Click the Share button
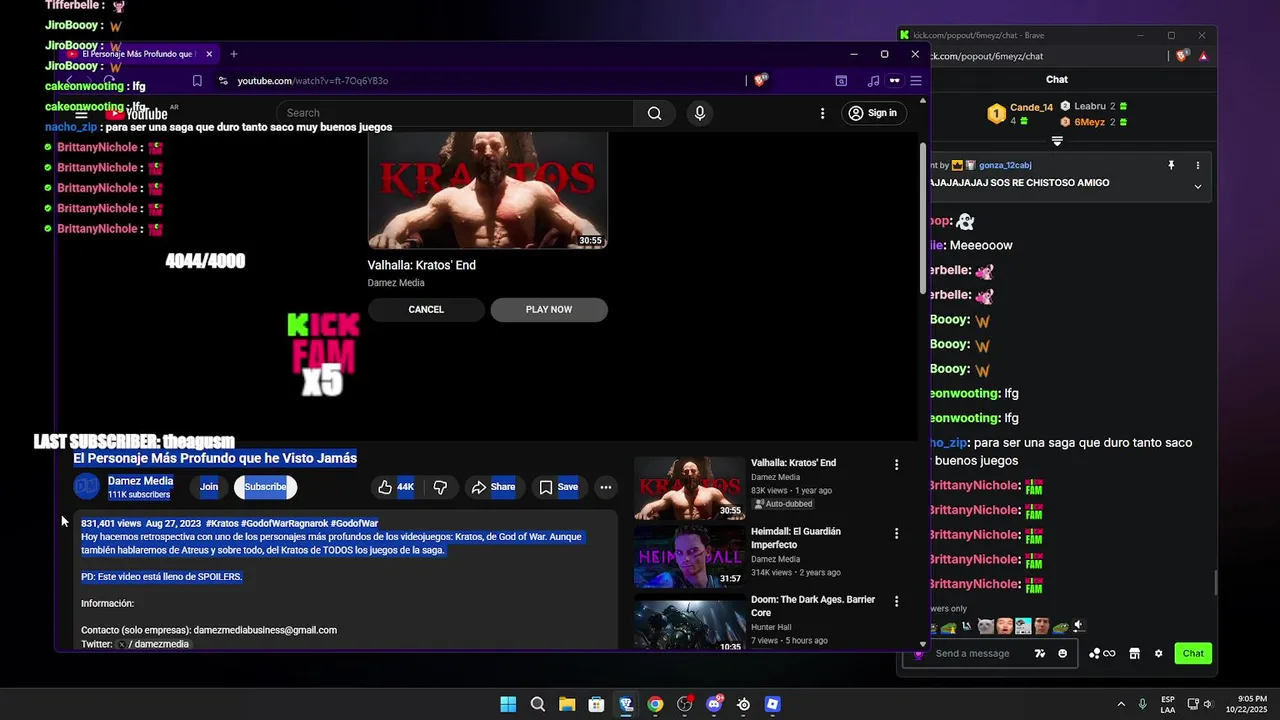The width and height of the screenshot is (1280, 720). pos(492,487)
